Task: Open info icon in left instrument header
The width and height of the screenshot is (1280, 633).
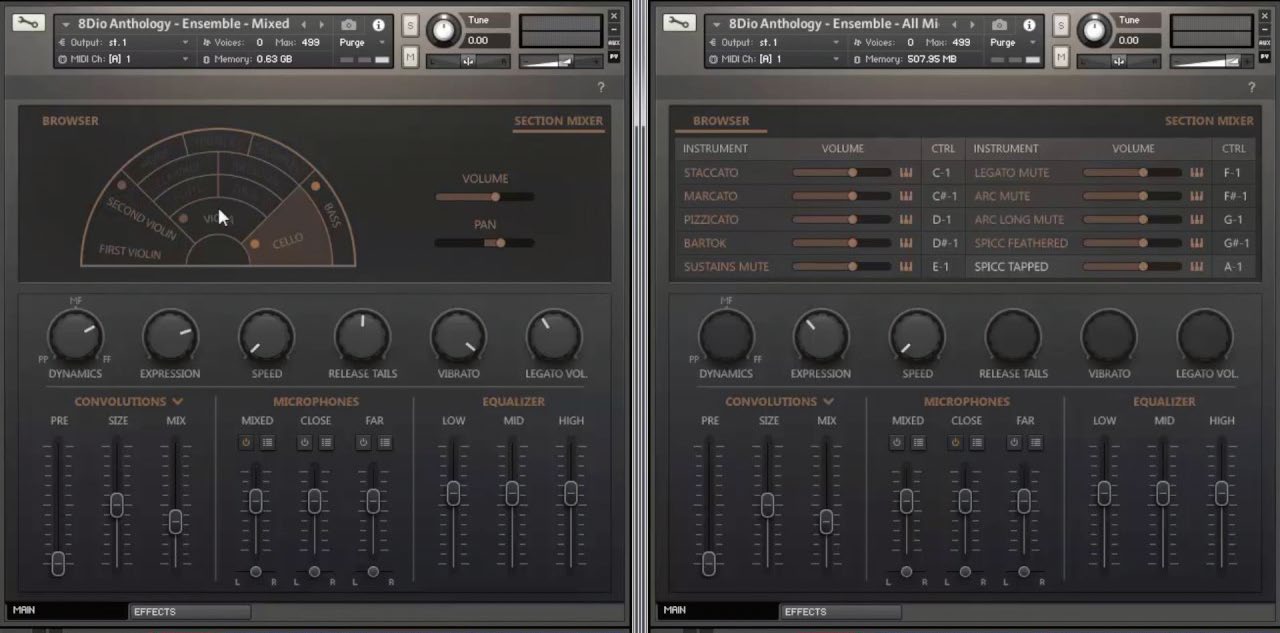Action: (378, 24)
